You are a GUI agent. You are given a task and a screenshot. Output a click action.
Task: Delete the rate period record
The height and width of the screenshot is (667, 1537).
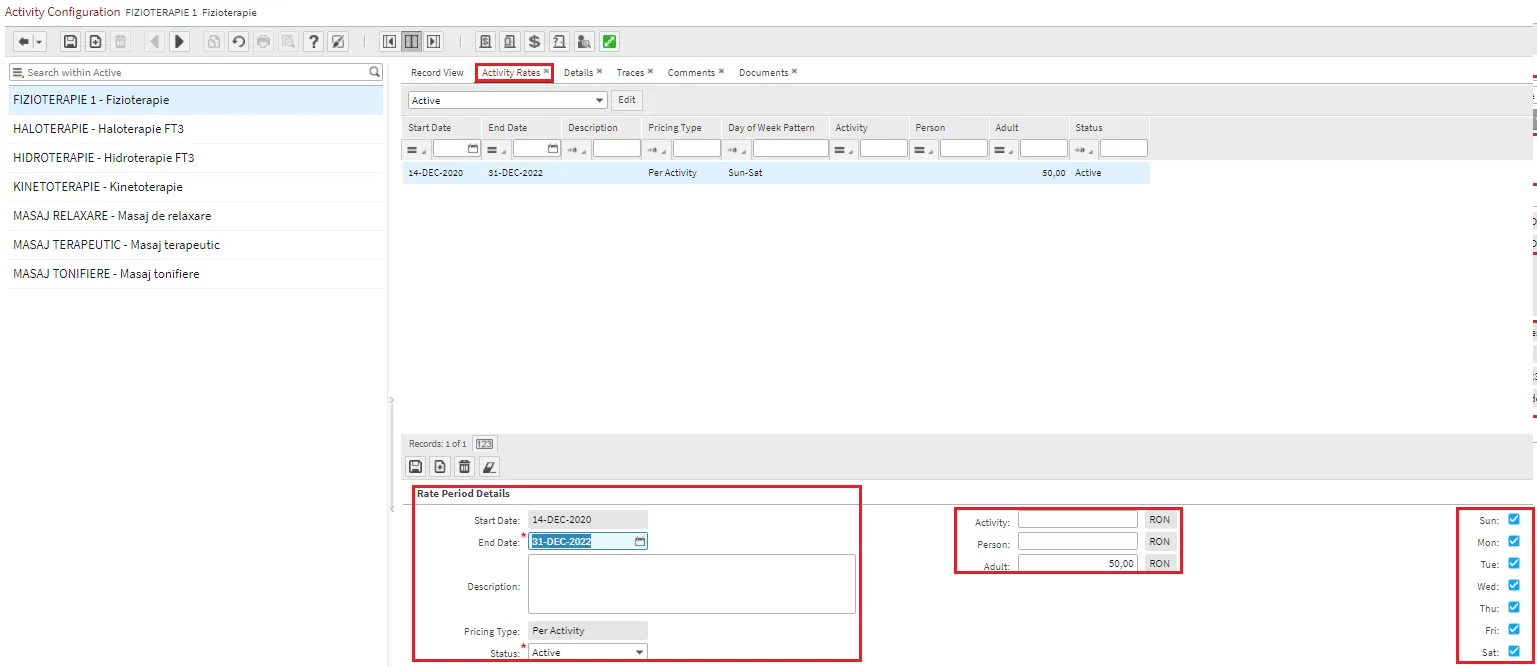click(464, 466)
